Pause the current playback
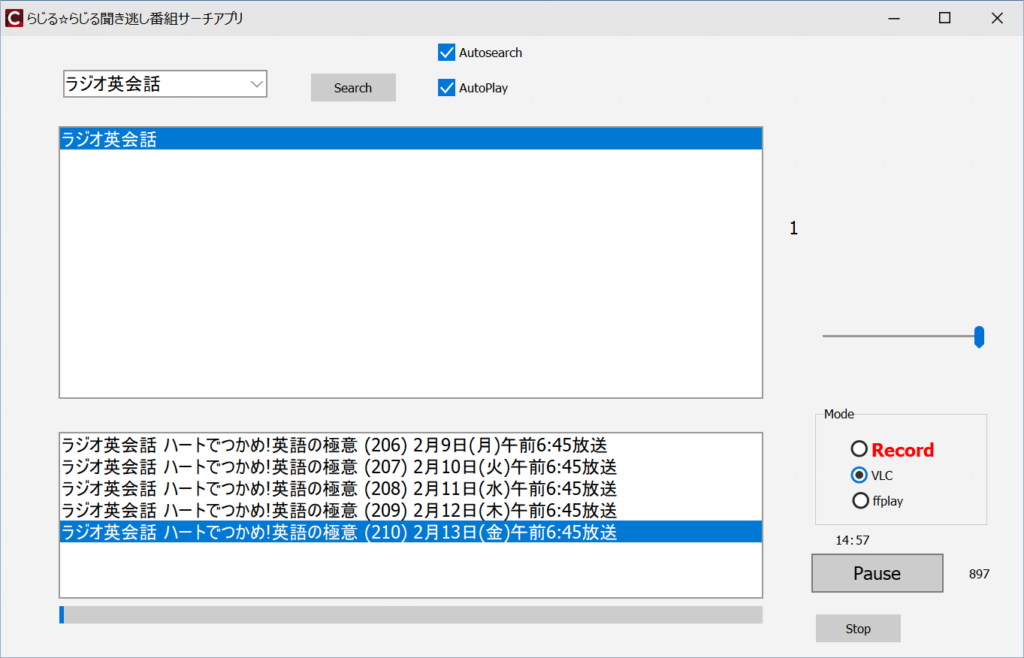This screenshot has width=1024, height=658. point(877,573)
